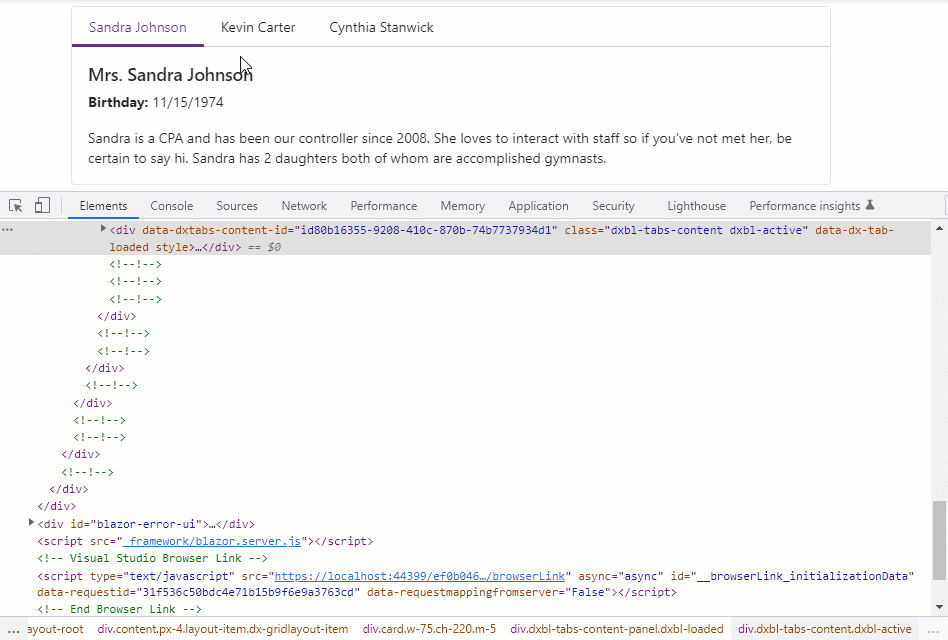This screenshot has width=948, height=640.
Task: Show more breadcrumbs via trailing ellipsis
Action: (934, 629)
